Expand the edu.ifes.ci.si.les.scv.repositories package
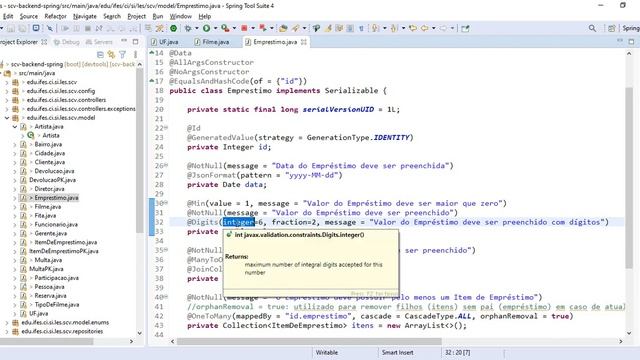 coord(7,331)
